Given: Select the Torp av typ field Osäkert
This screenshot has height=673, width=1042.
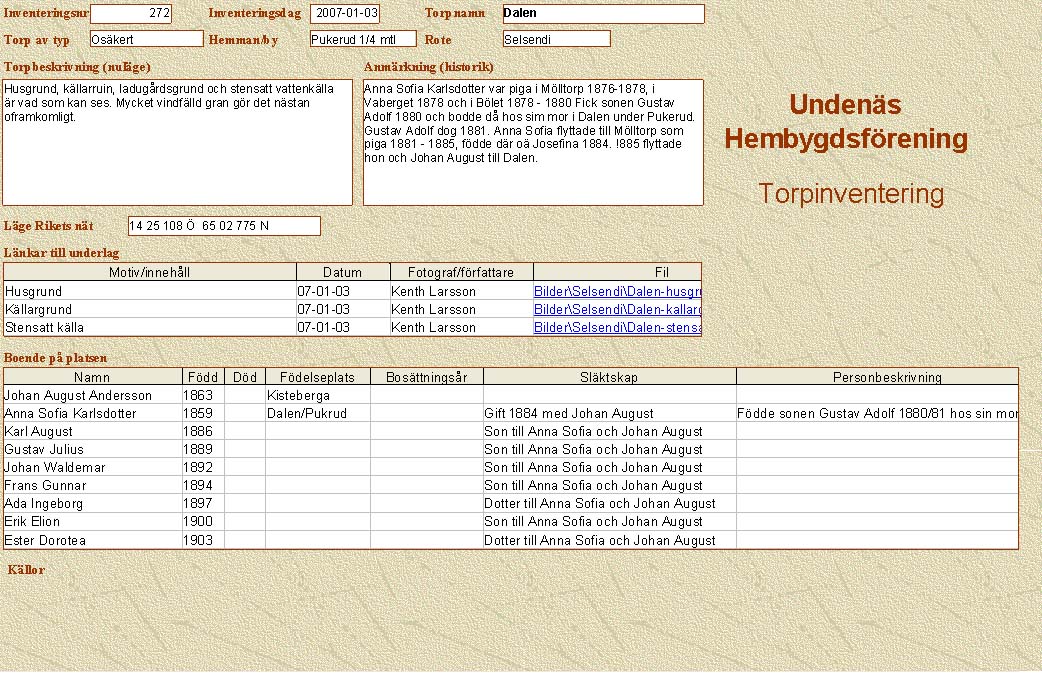Looking at the screenshot, I should [x=146, y=39].
